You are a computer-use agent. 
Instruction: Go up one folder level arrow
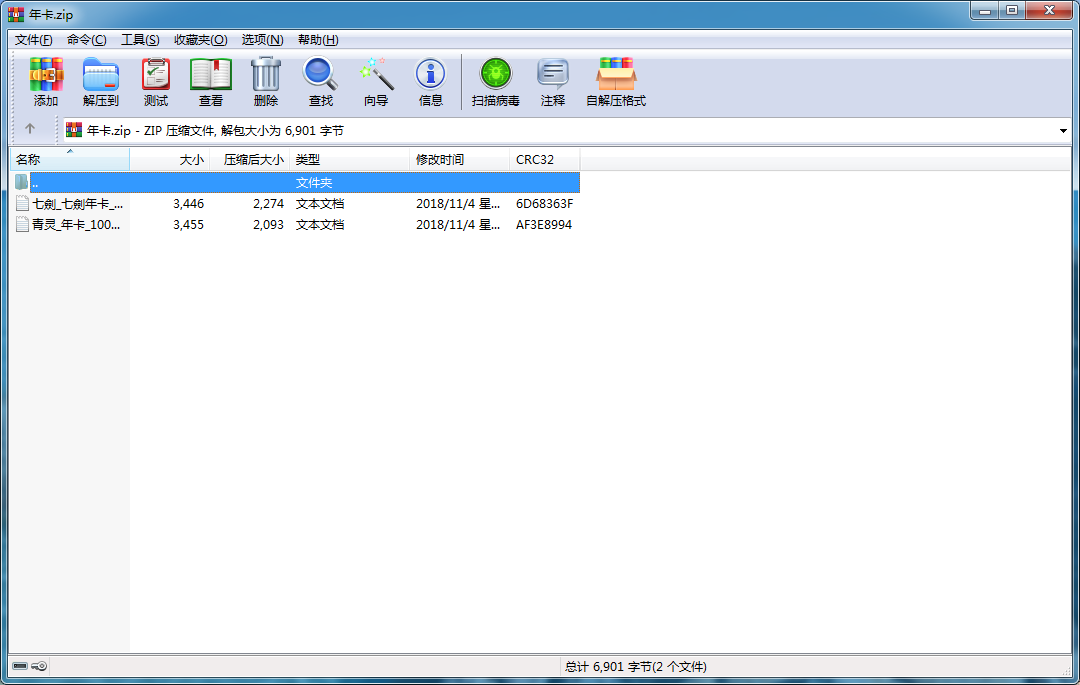[30, 129]
